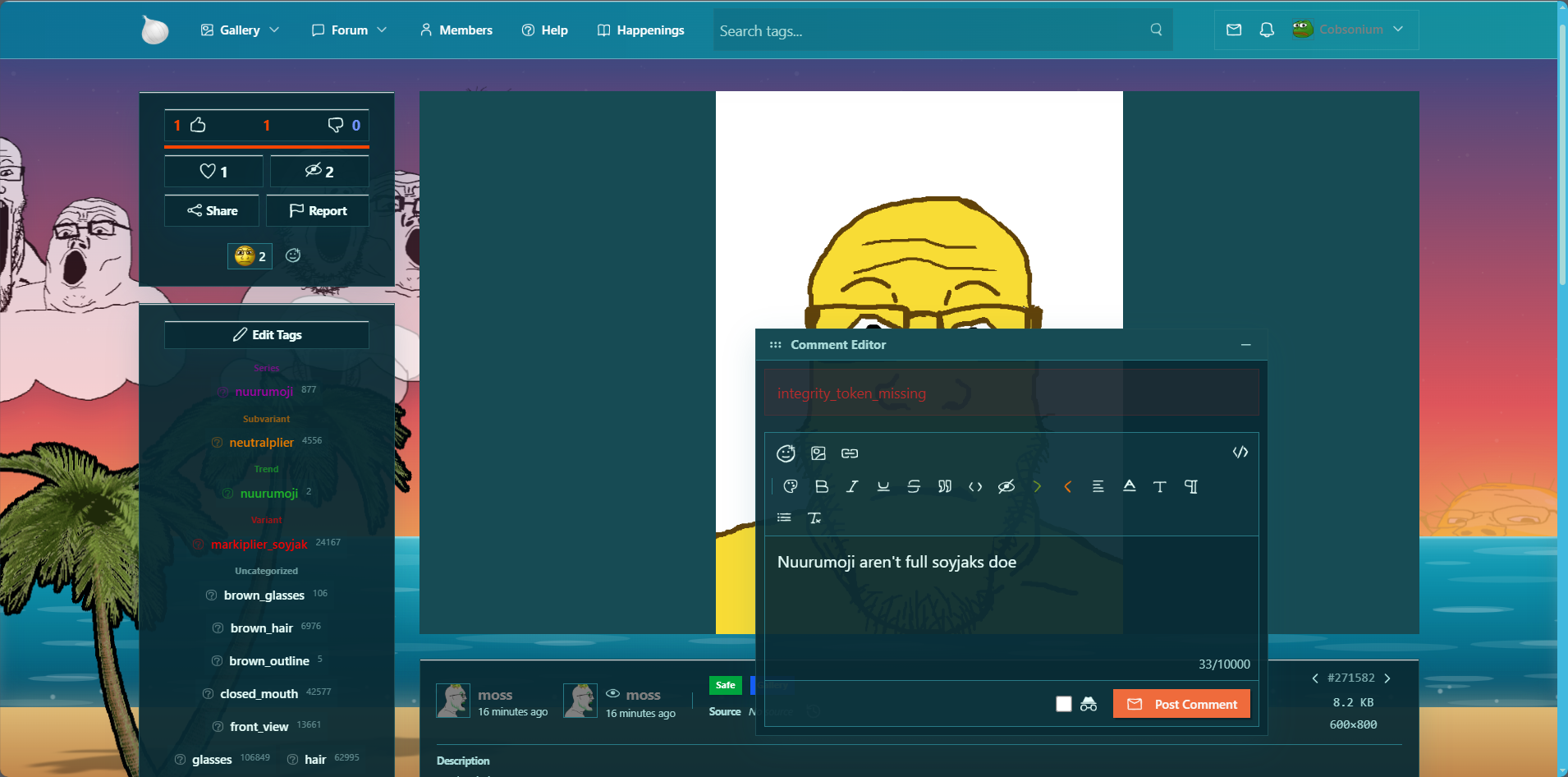Insert a bullet list
1568x777 pixels.
[784, 517]
